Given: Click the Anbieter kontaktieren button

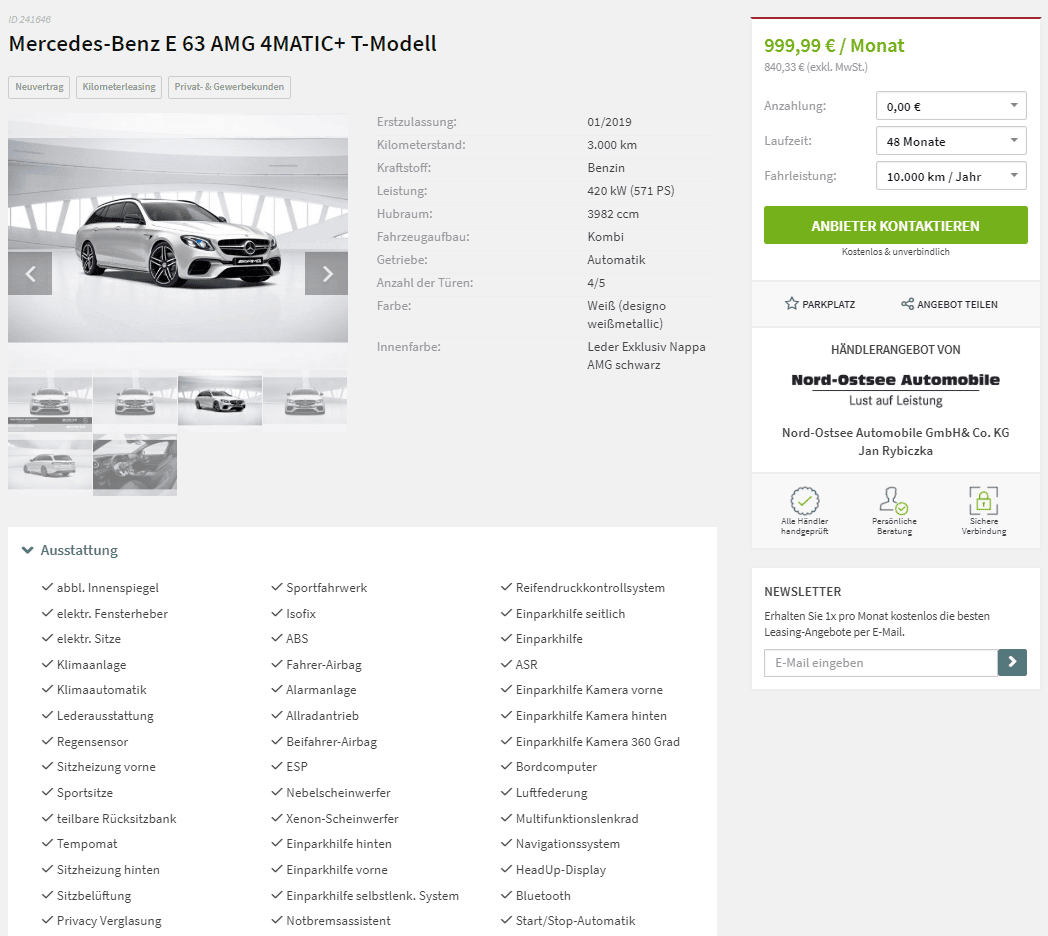Looking at the screenshot, I should pos(896,225).
